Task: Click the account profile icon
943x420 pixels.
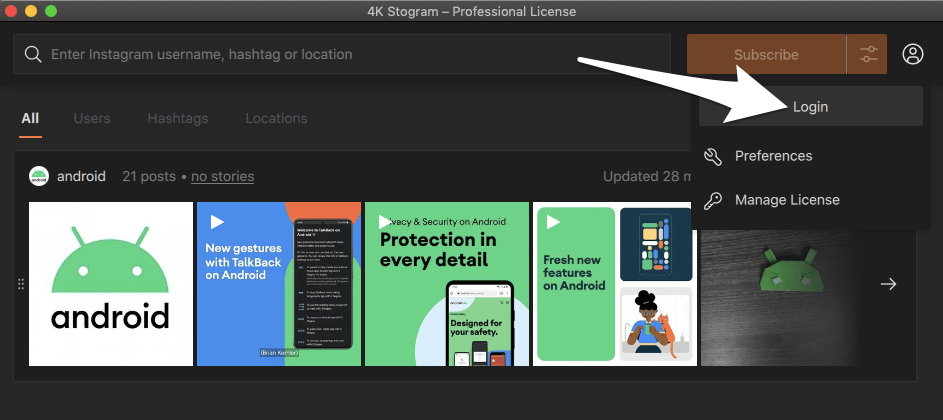Action: pyautogui.click(x=912, y=54)
